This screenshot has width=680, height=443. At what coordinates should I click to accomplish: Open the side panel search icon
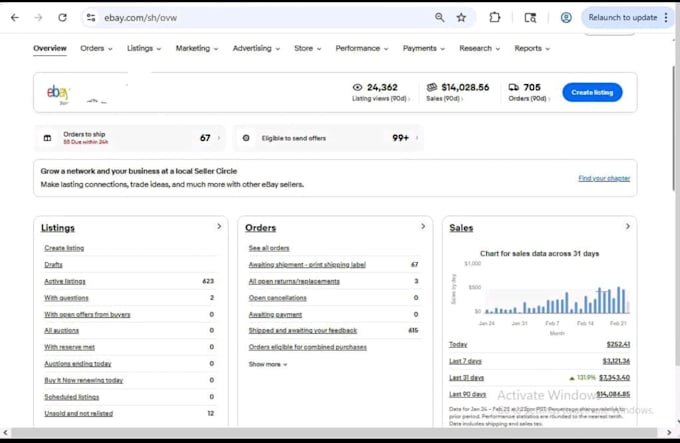coord(530,18)
